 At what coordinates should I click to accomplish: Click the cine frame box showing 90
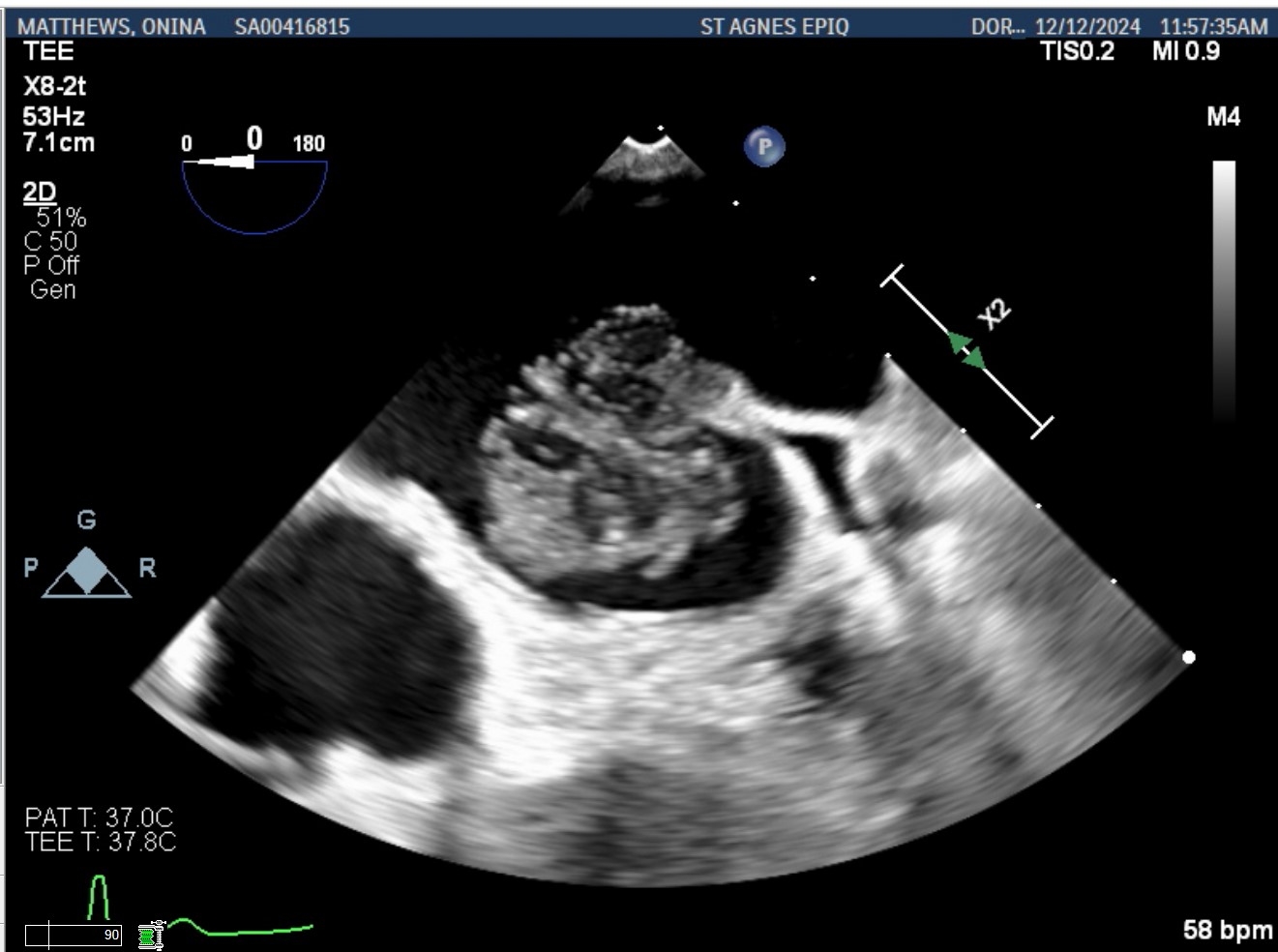coord(74,935)
